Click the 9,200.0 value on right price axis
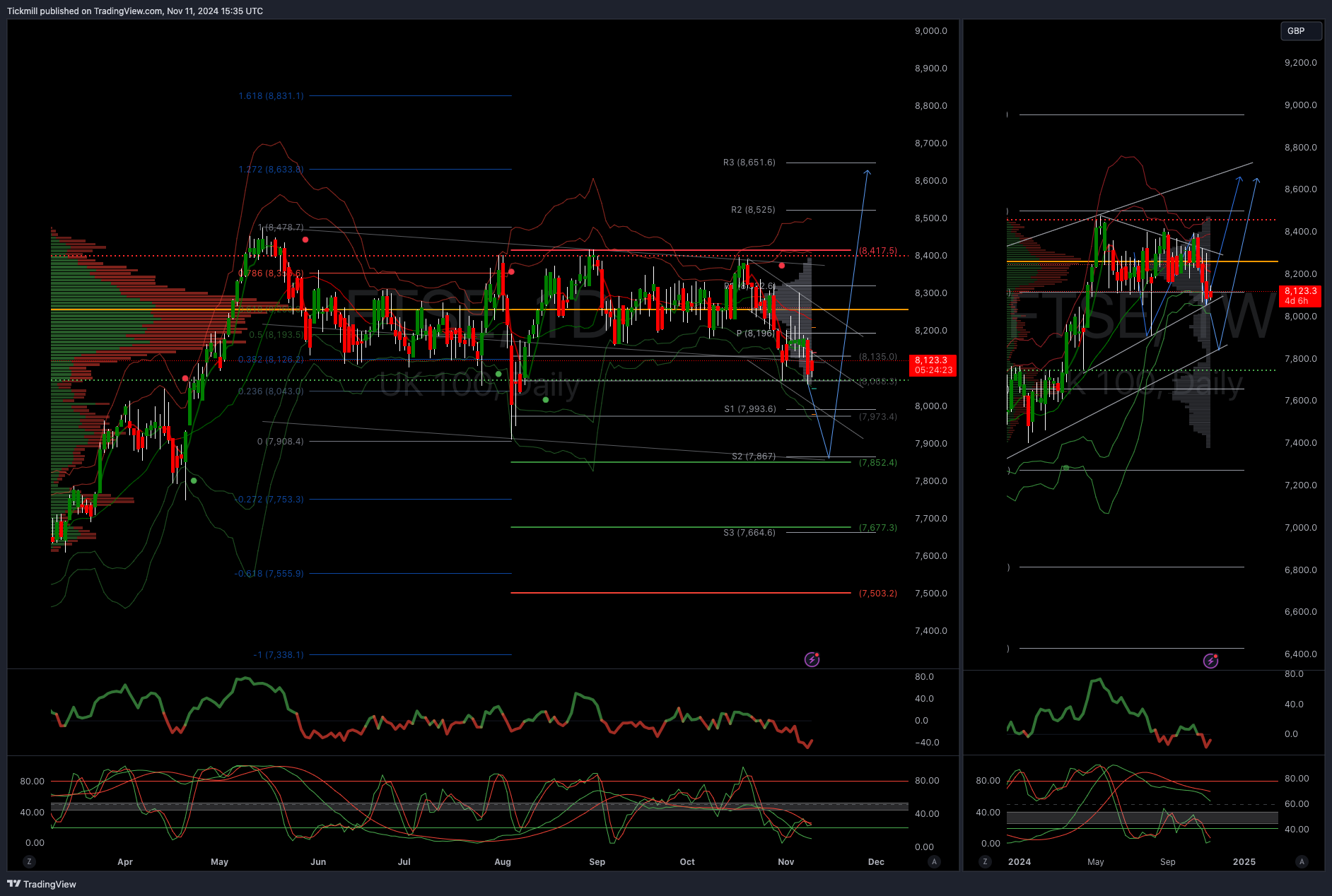1332x896 pixels. click(1301, 63)
